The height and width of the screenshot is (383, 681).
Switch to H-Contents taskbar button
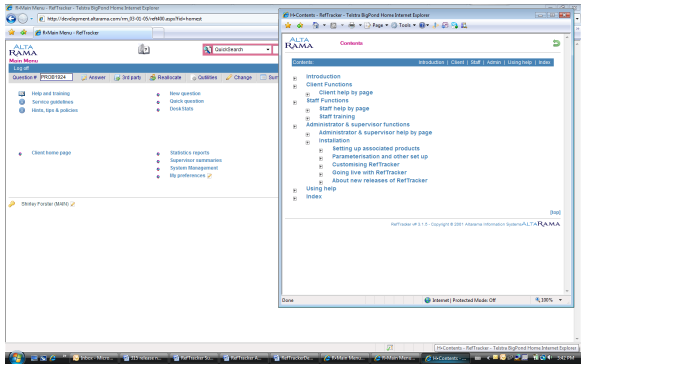446,358
